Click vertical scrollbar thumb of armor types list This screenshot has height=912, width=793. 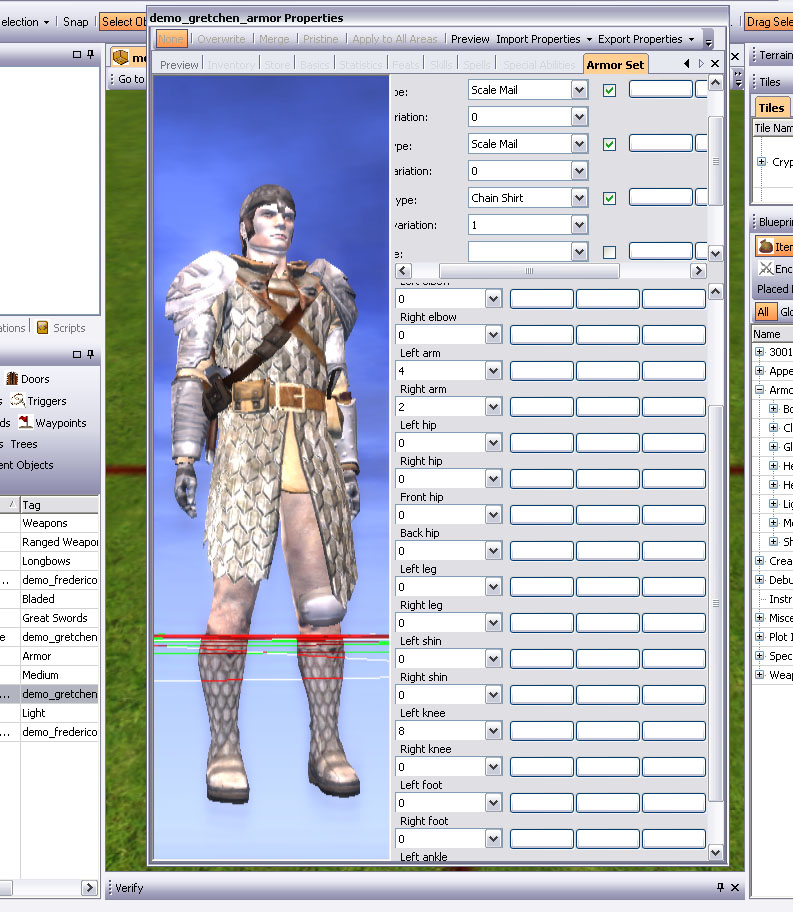click(716, 161)
